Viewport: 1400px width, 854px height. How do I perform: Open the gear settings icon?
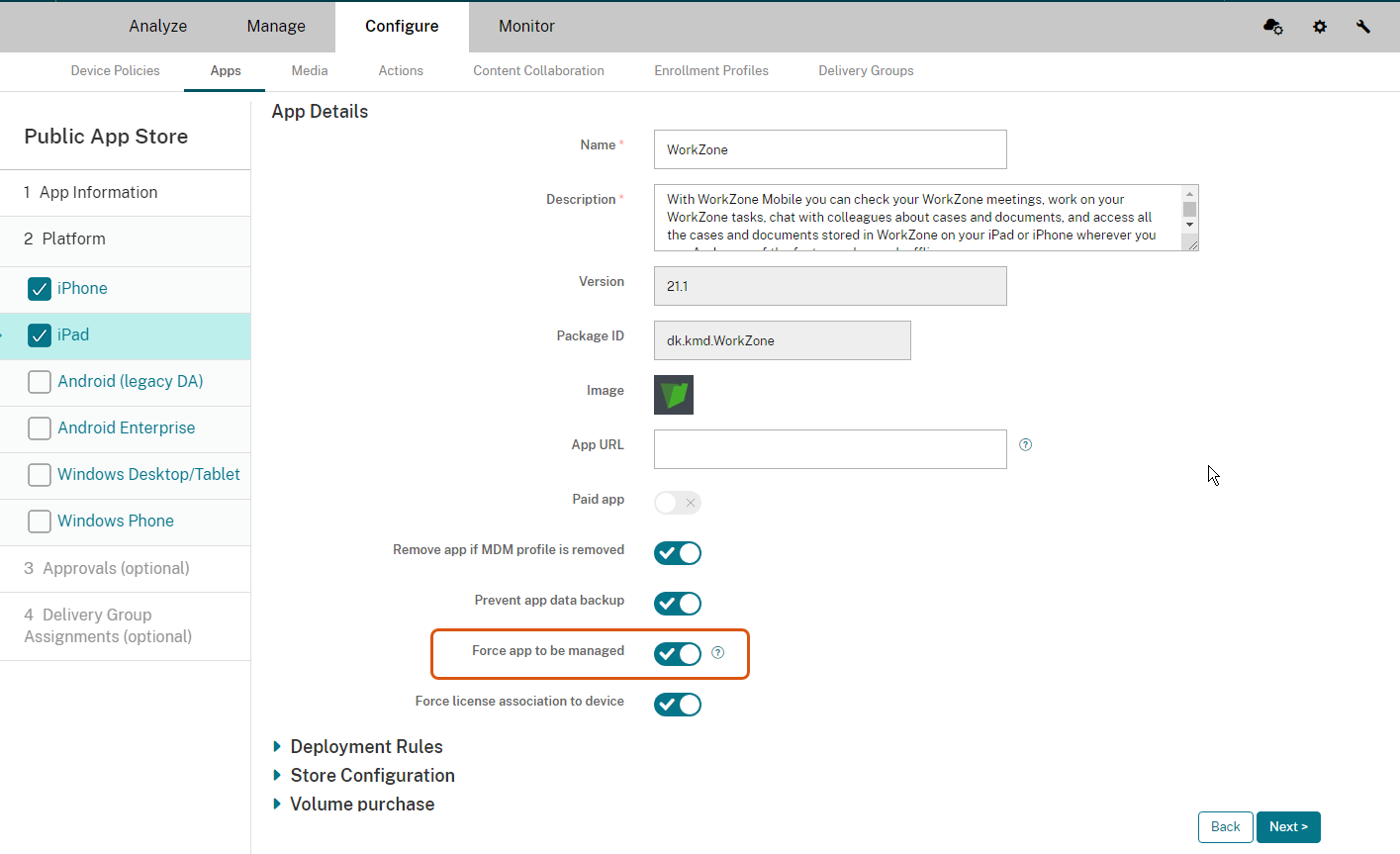point(1320,27)
